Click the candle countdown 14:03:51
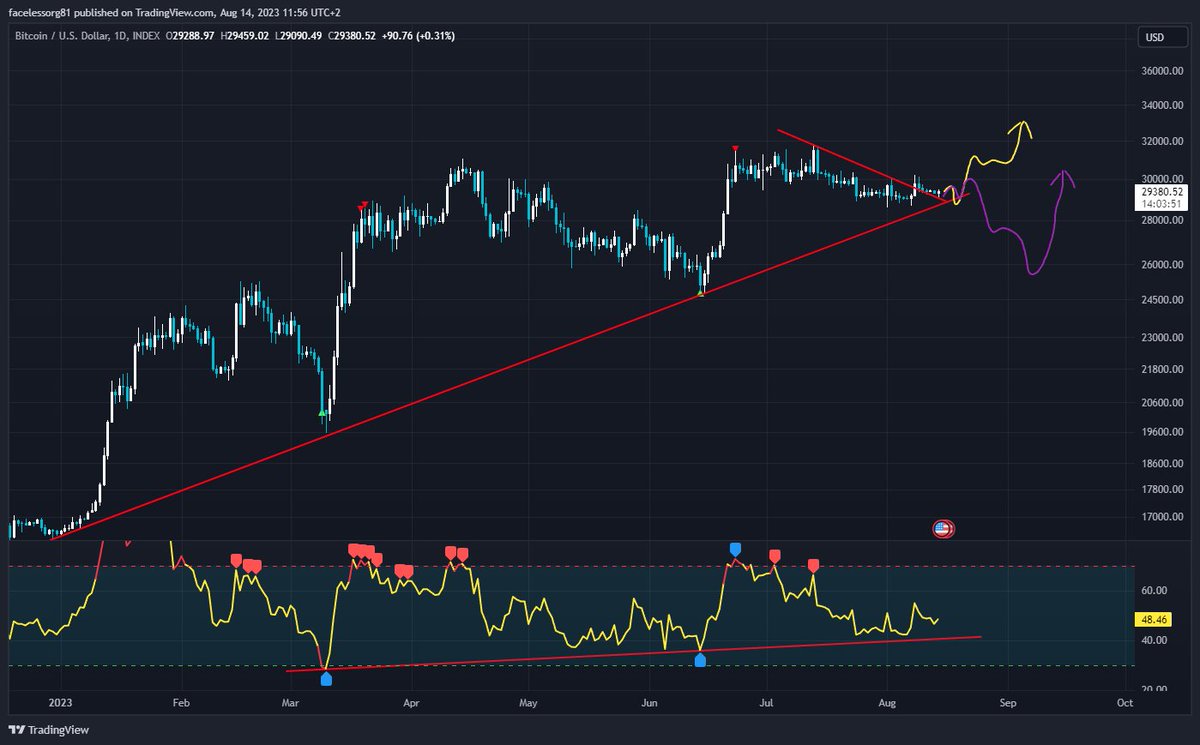This screenshot has width=1200, height=745. click(x=1163, y=203)
